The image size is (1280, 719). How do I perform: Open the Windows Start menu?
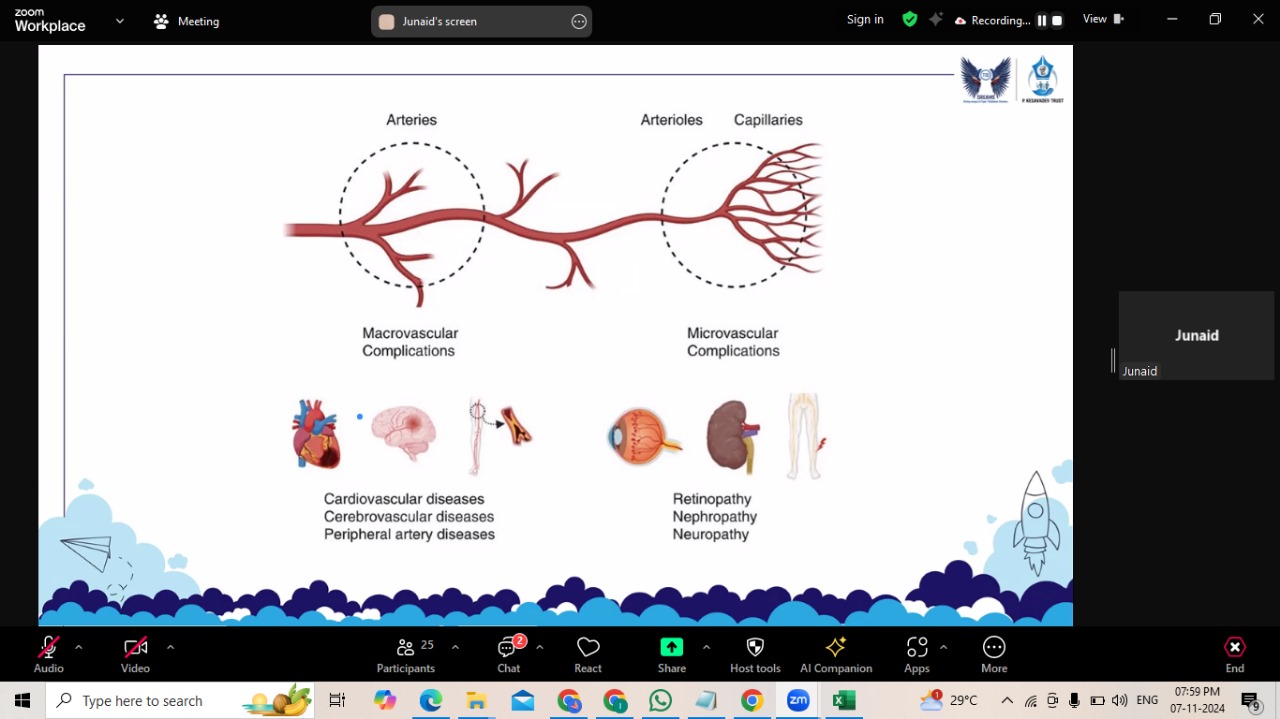(22, 700)
